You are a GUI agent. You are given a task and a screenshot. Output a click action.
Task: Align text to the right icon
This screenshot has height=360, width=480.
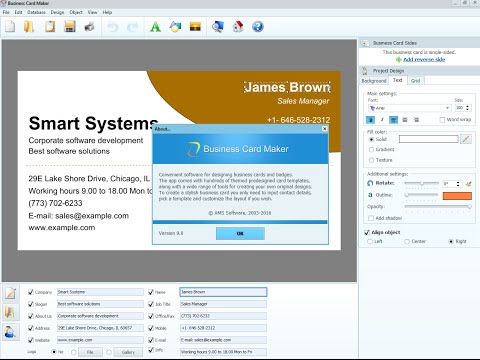tap(416, 120)
